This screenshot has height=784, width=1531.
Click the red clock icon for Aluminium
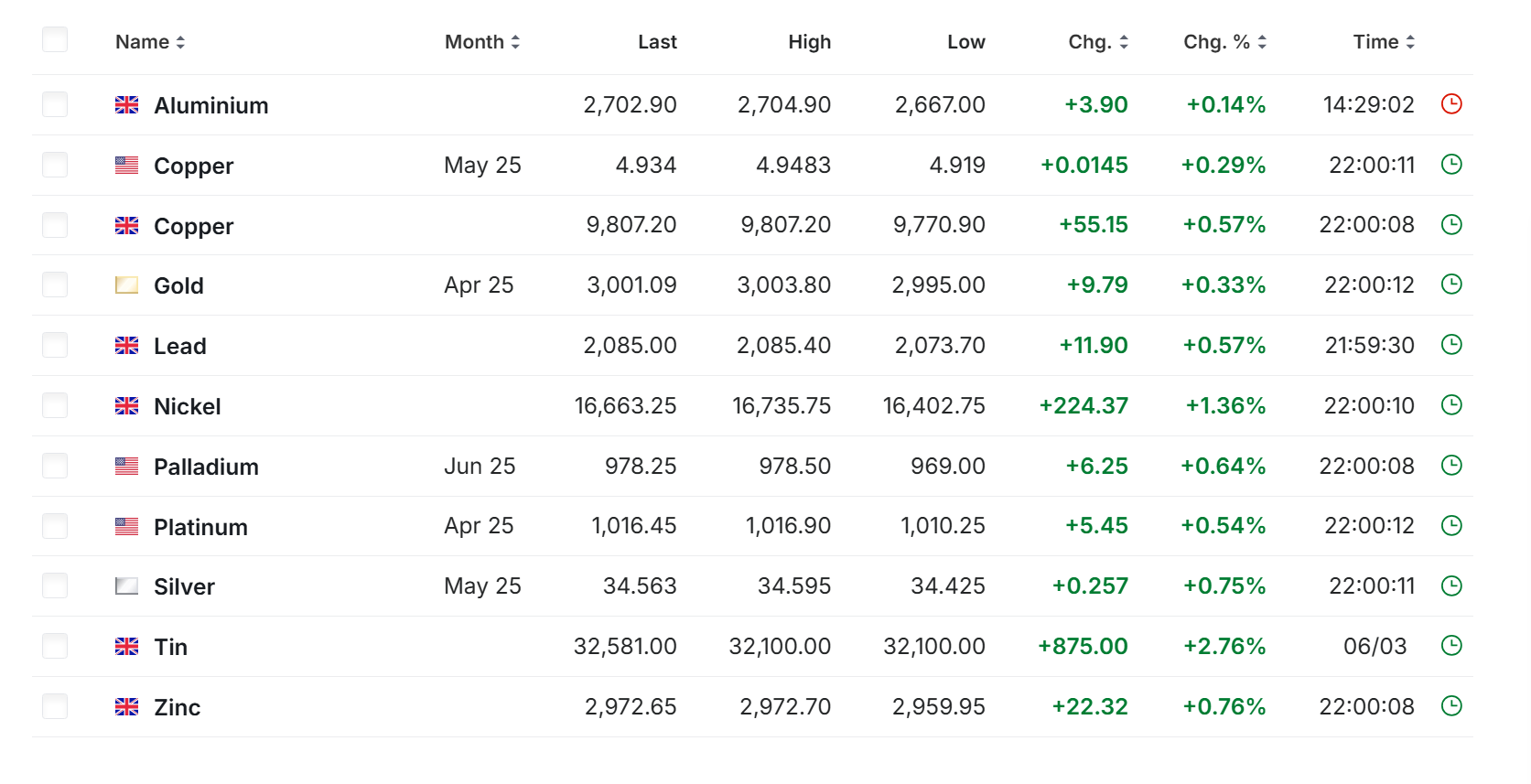(1451, 104)
